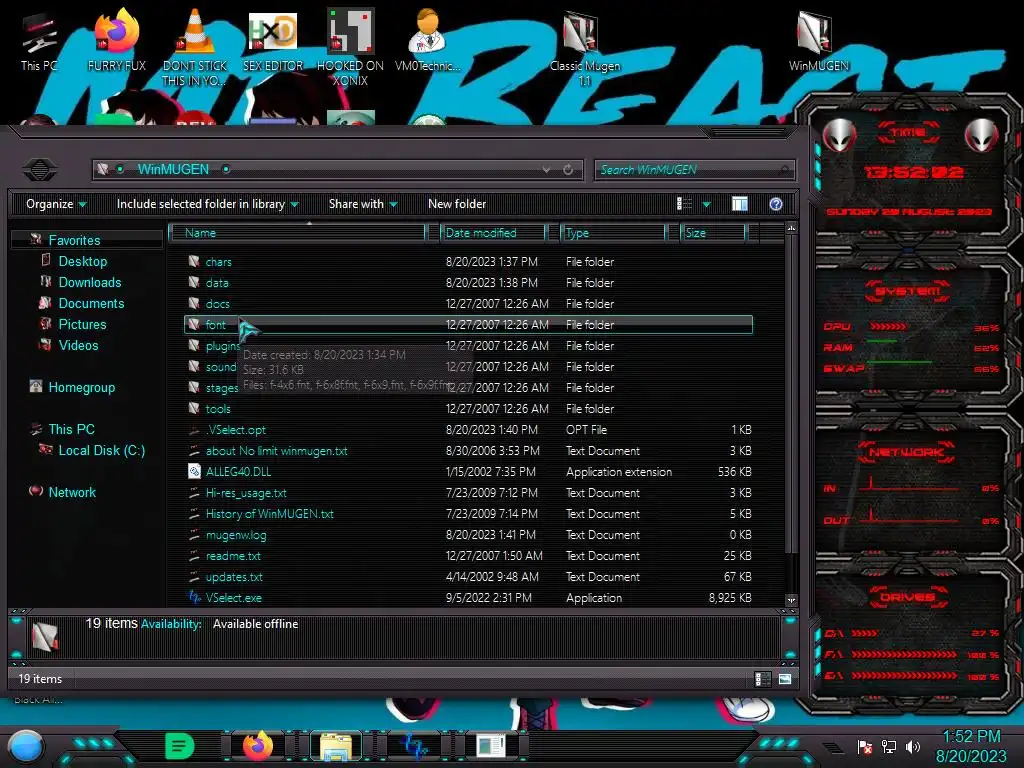The image size is (1024, 768).
Task: Open the Share with dropdown
Action: [x=363, y=204]
